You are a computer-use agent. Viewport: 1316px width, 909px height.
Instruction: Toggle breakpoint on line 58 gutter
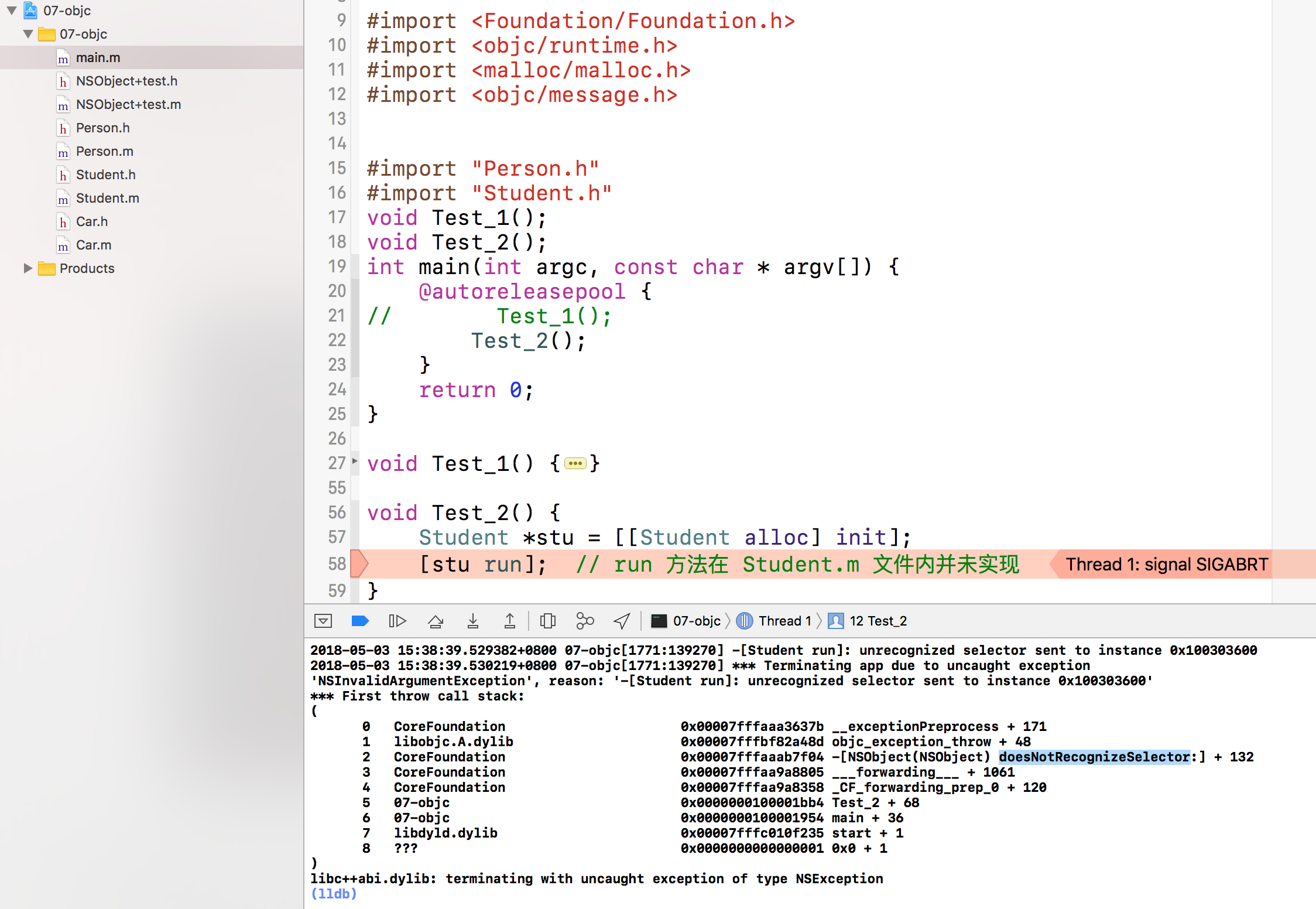click(337, 564)
